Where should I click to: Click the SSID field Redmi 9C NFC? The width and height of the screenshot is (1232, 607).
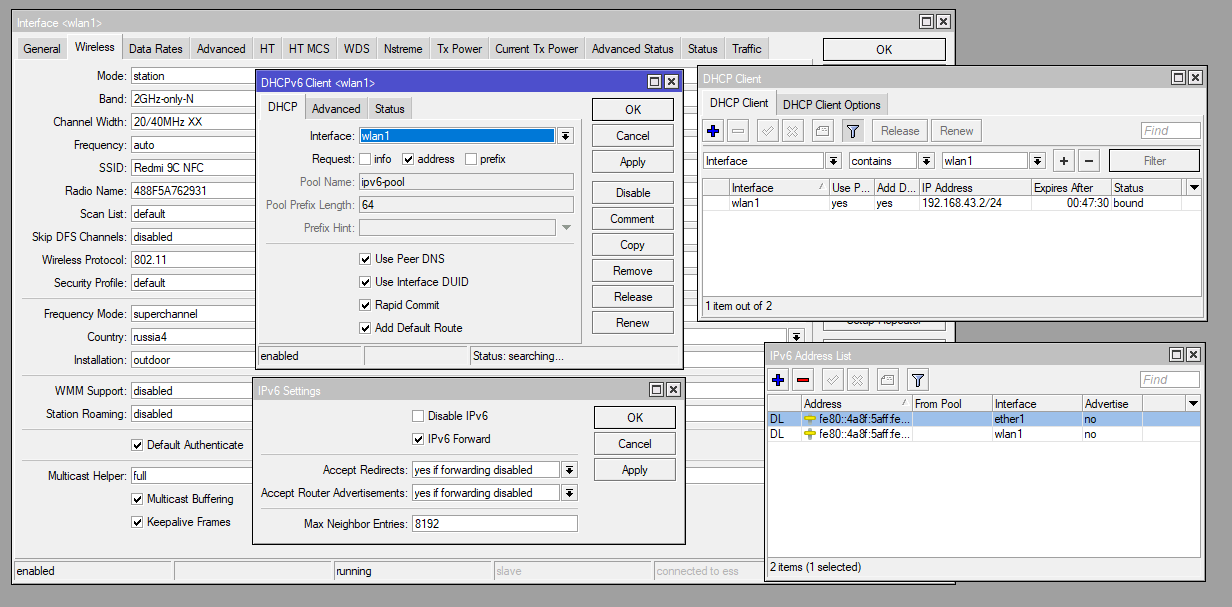pos(191,168)
